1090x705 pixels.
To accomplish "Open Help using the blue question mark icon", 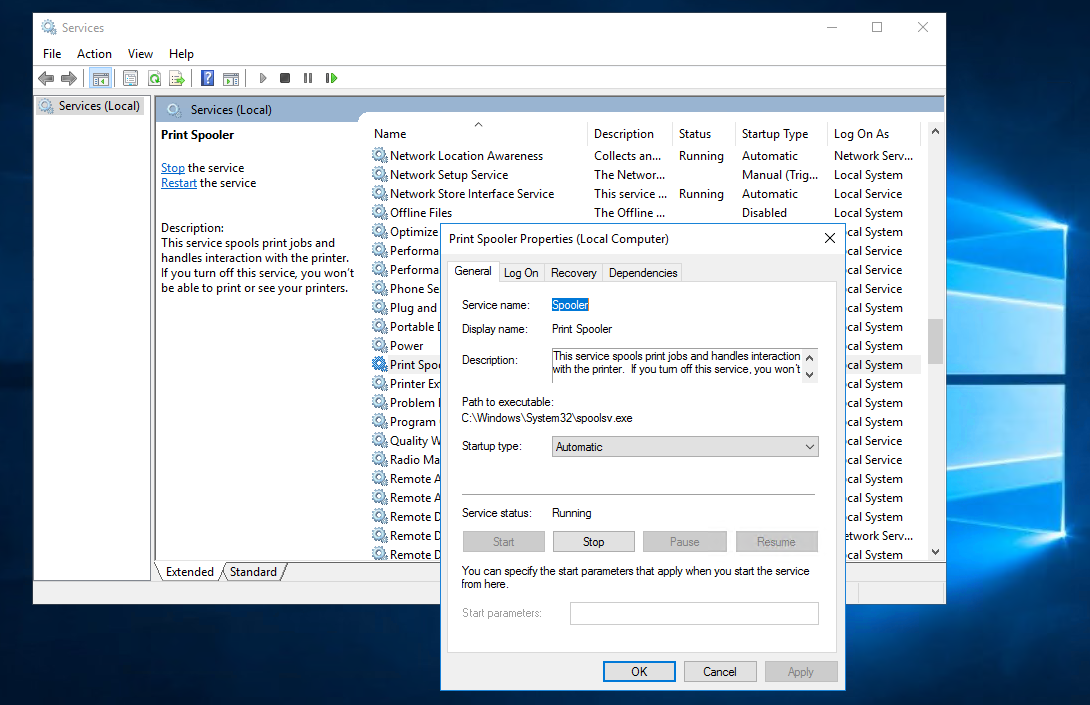I will tap(207, 79).
